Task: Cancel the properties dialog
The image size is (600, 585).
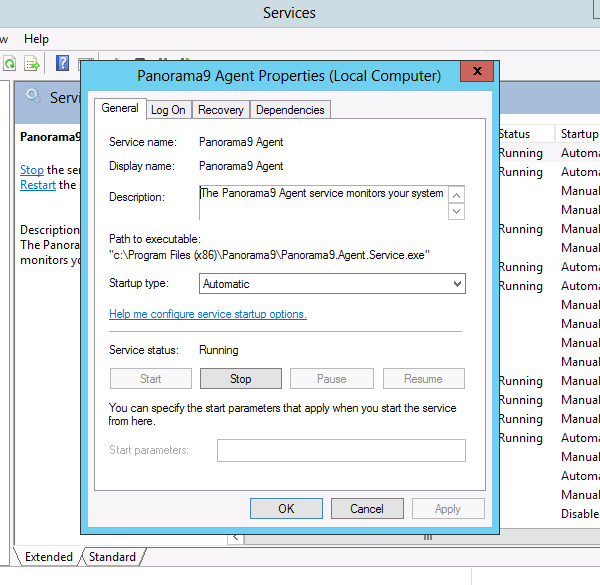Action: point(367,508)
